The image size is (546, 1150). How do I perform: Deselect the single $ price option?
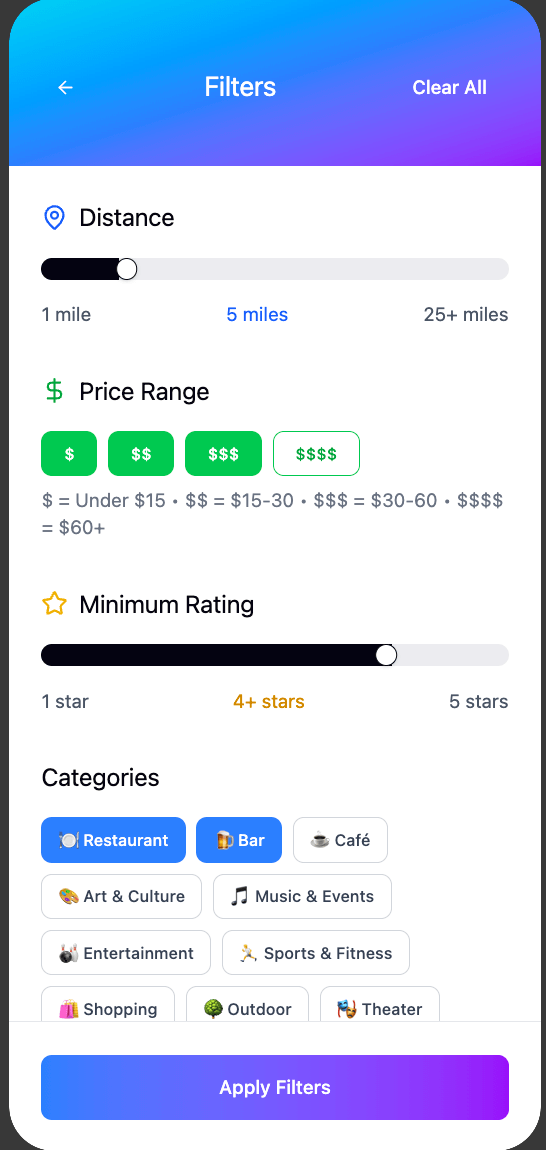tap(69, 454)
